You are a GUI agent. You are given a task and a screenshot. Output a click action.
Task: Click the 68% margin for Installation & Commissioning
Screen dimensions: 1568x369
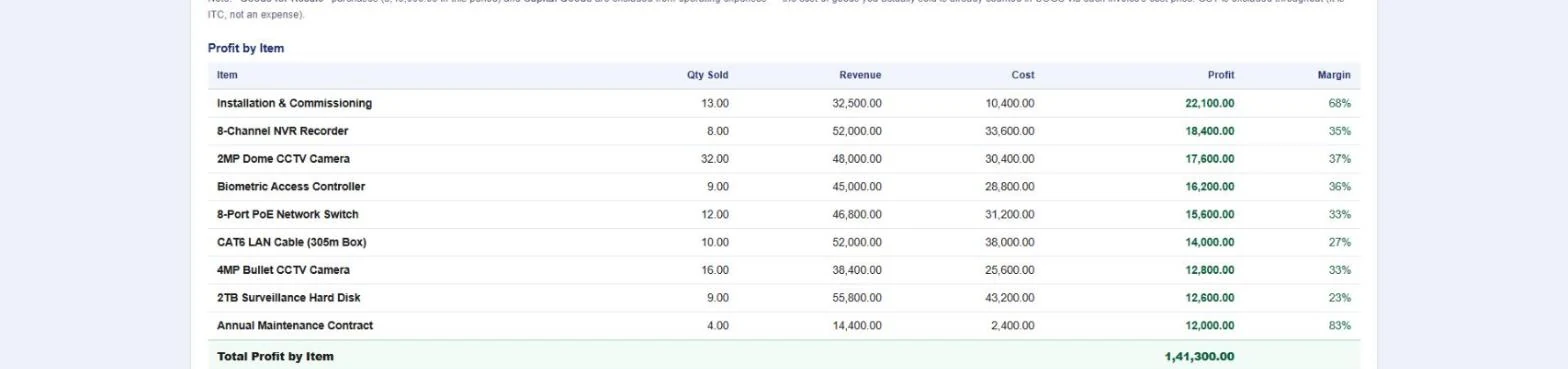click(1340, 103)
